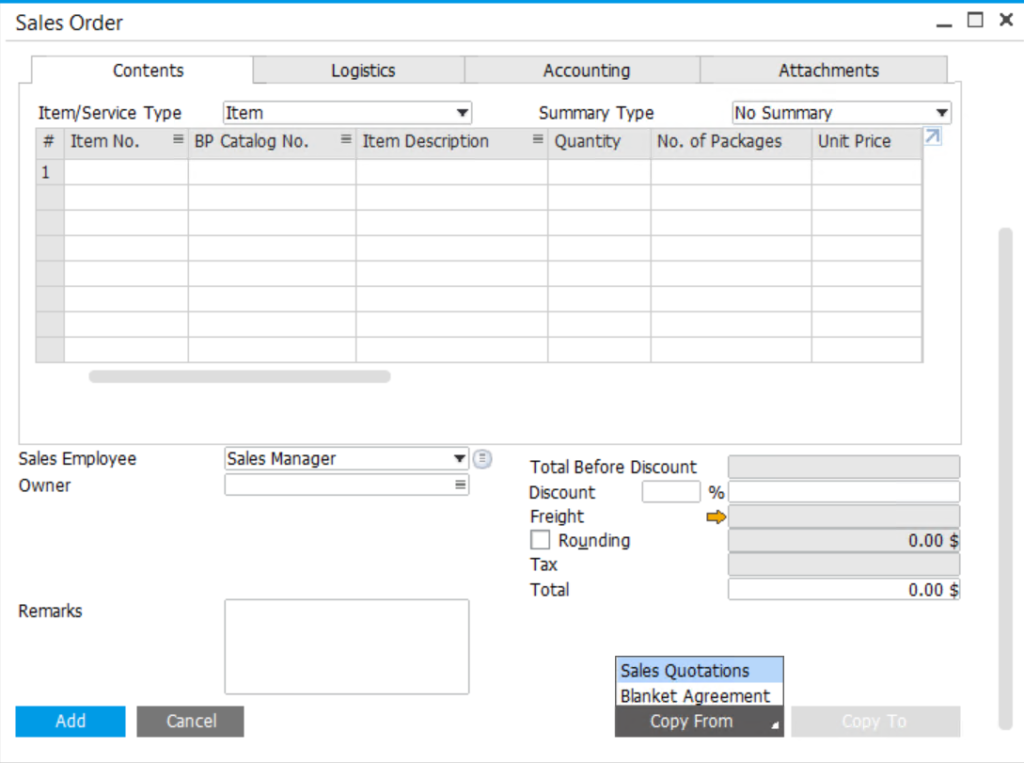Screen dimensions: 1024x763
Task: Open the Summary Type dropdown
Action: coord(940,112)
